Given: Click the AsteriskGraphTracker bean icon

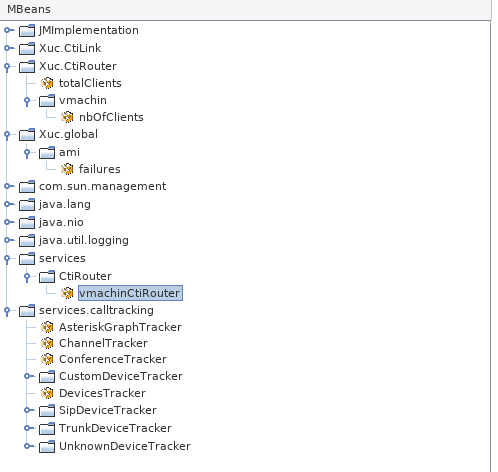Looking at the screenshot, I should pyautogui.click(x=47, y=327).
